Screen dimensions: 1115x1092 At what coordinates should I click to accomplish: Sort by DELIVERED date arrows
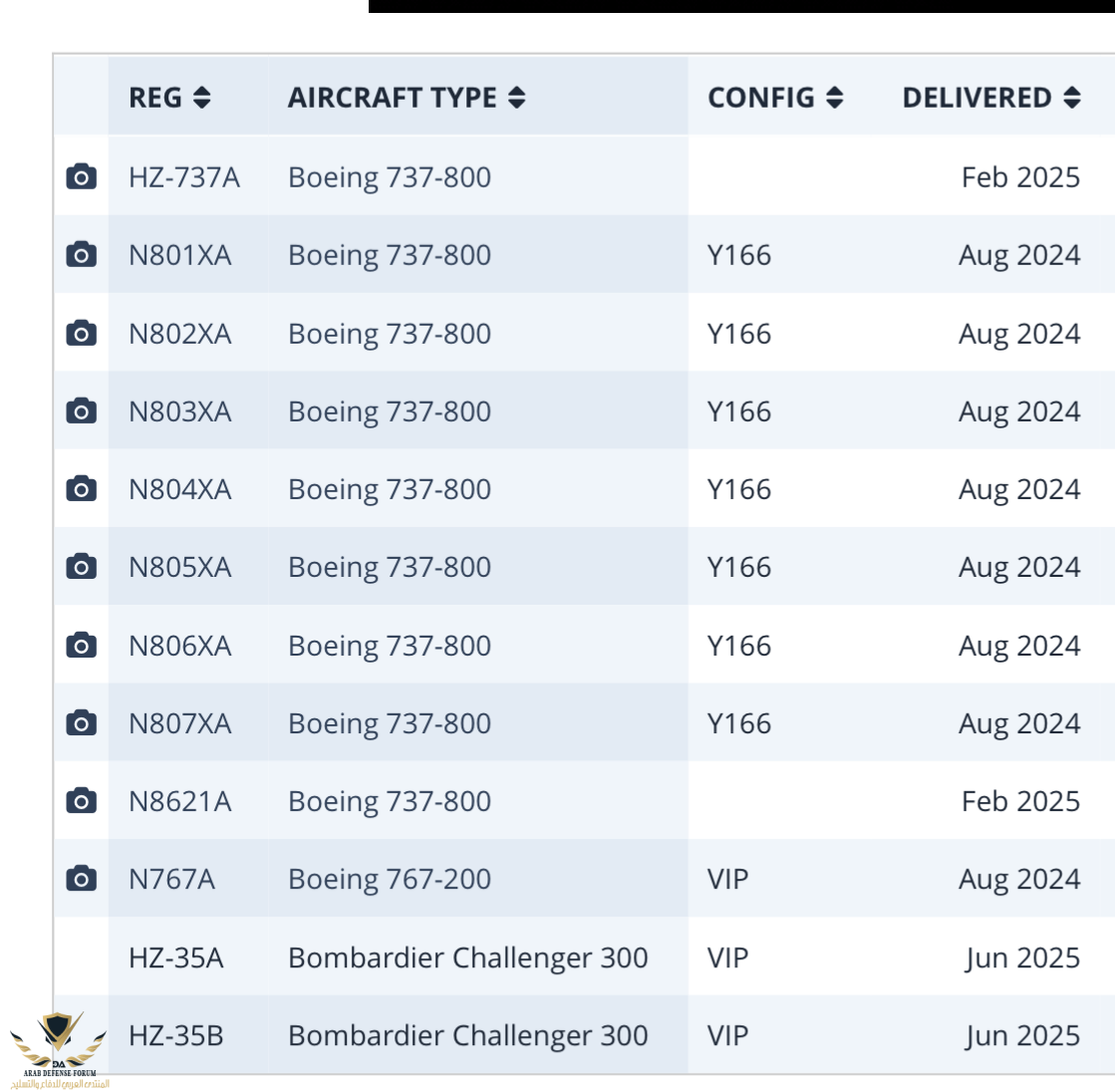pos(1072,98)
